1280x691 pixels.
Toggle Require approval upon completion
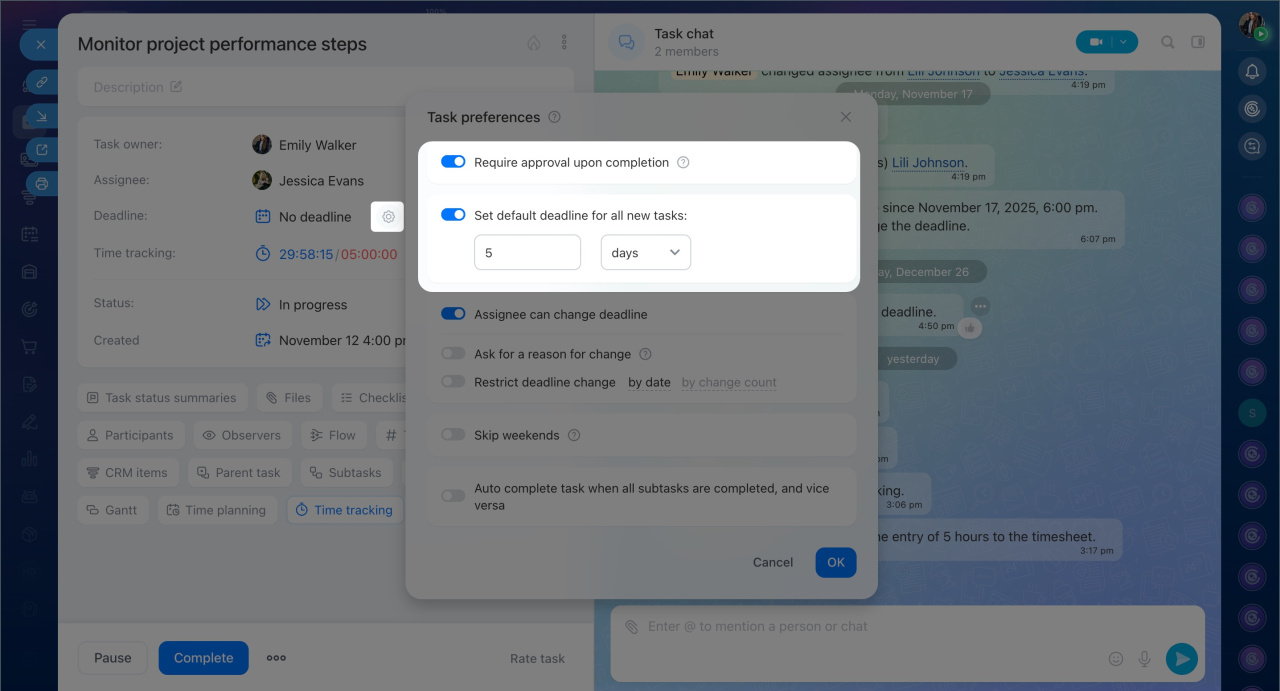tap(453, 162)
